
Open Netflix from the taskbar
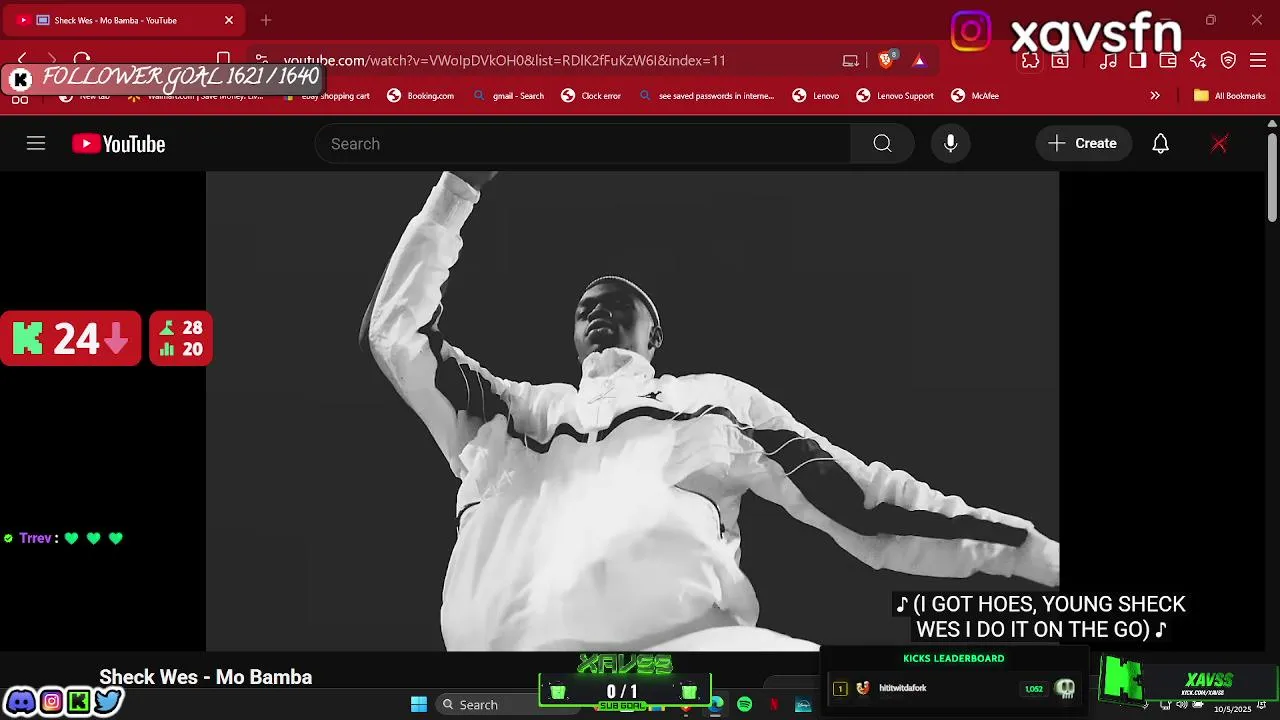click(774, 705)
